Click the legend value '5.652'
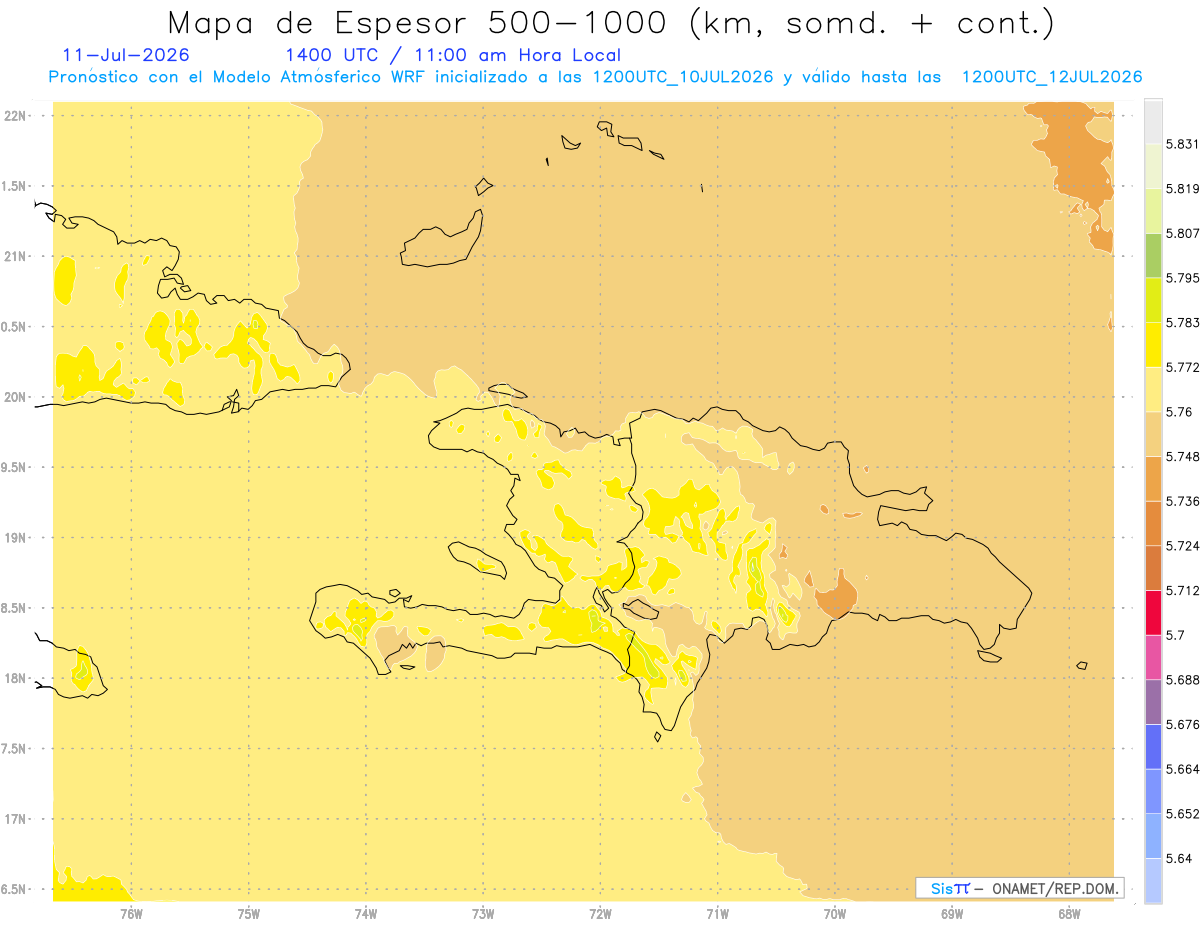Screen dimensions: 1200x927 coord(1182,814)
